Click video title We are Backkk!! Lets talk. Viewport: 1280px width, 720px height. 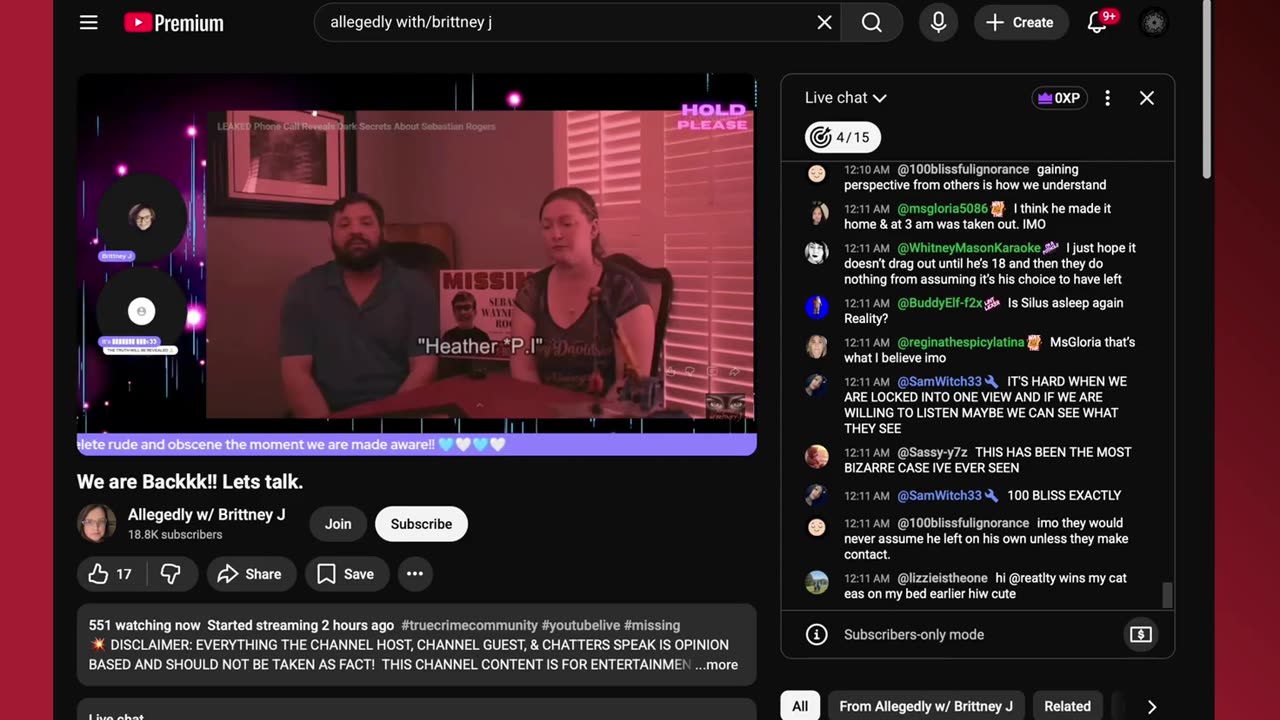190,482
